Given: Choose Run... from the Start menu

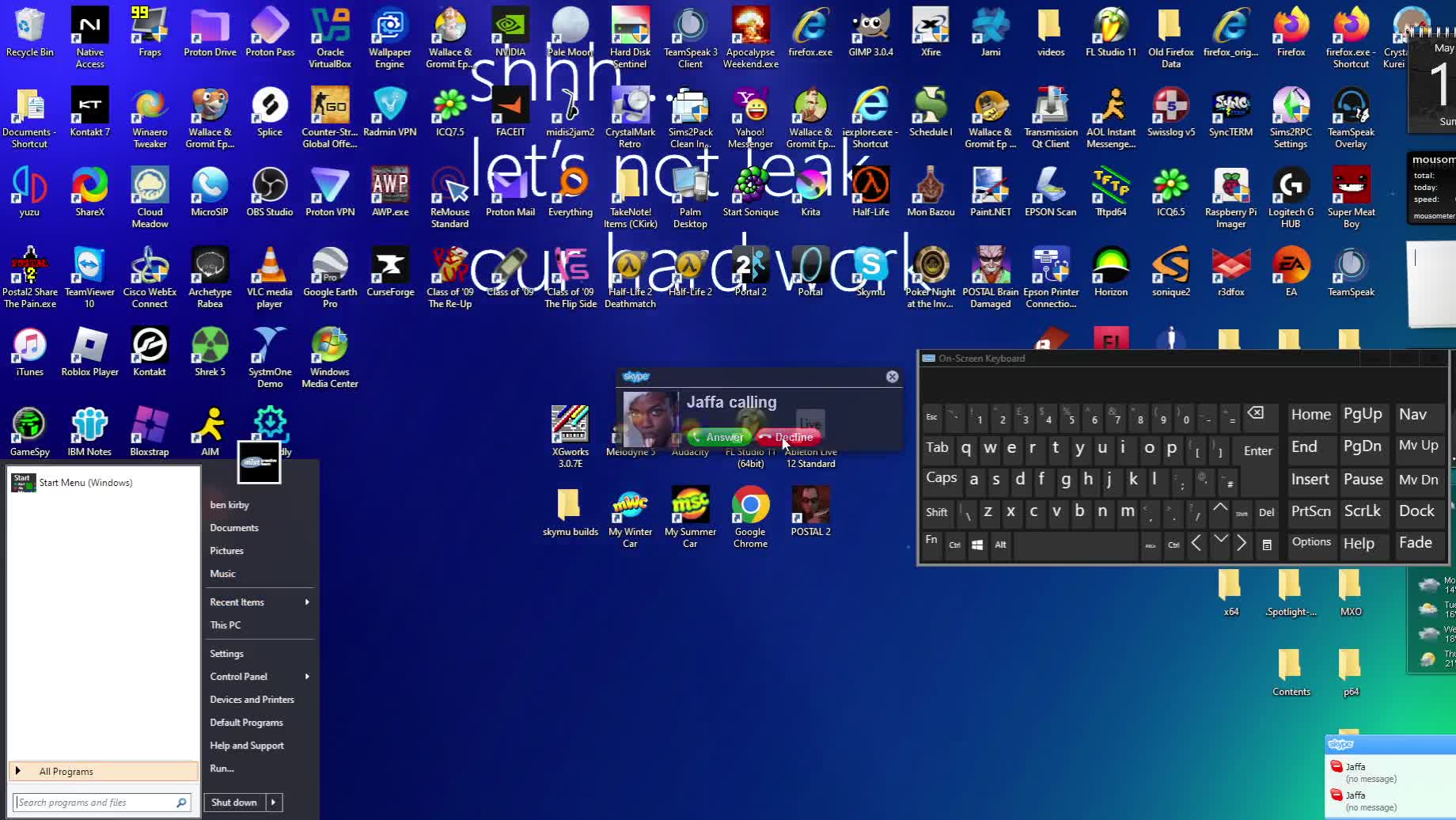Looking at the screenshot, I should [x=222, y=769].
